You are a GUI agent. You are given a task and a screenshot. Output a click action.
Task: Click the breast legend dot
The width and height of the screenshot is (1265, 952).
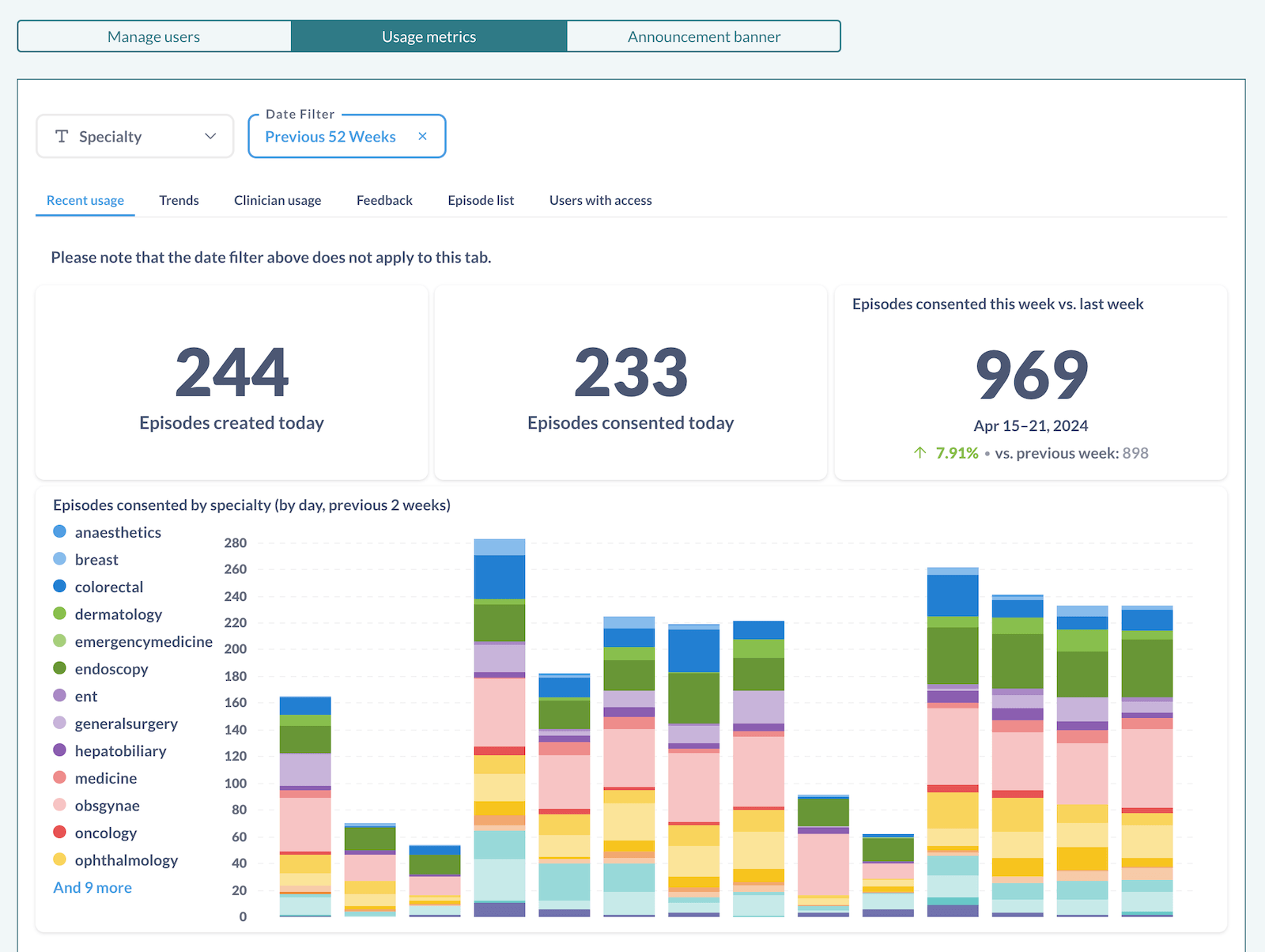59,559
